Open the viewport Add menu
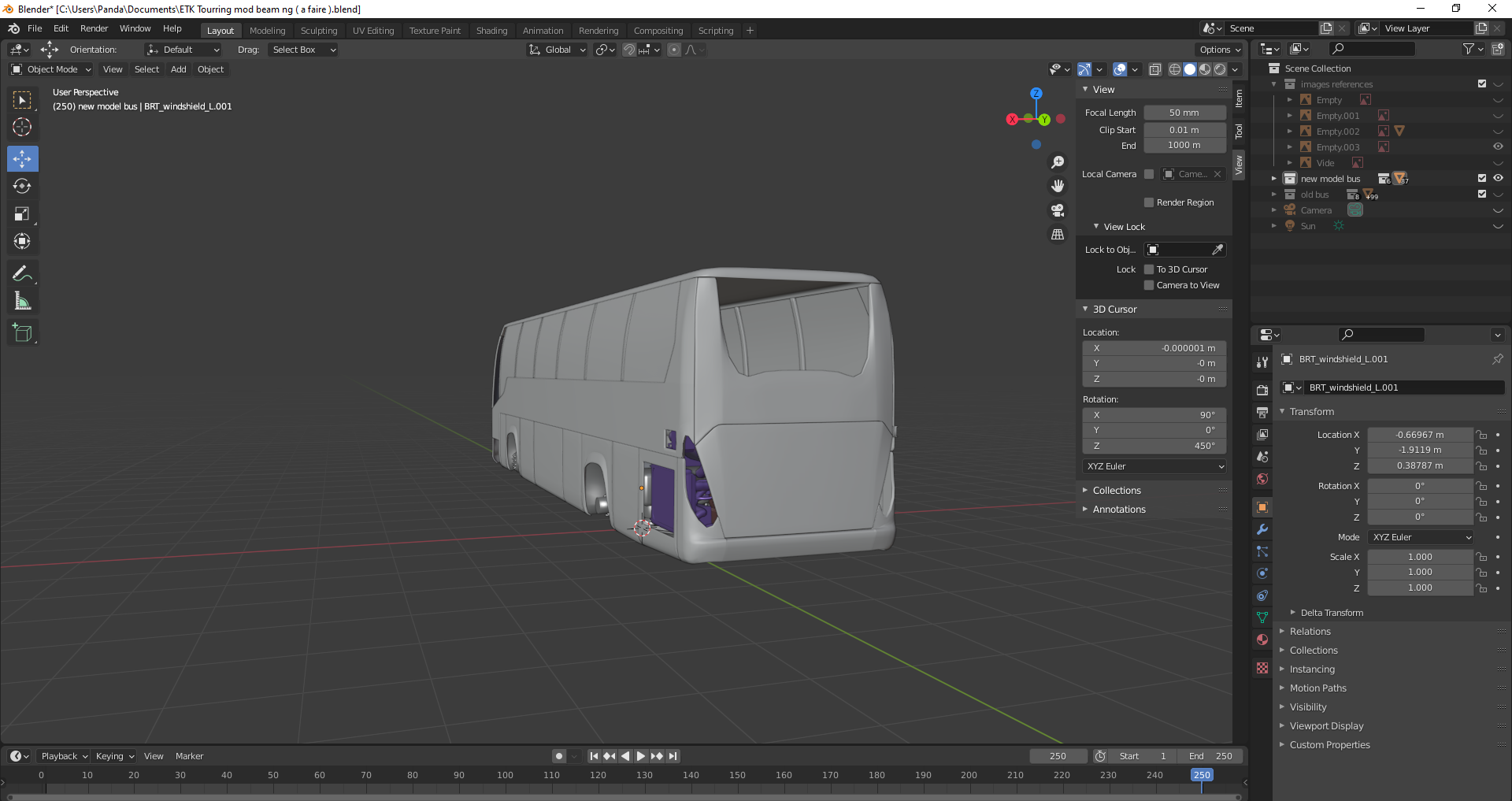 179,69
